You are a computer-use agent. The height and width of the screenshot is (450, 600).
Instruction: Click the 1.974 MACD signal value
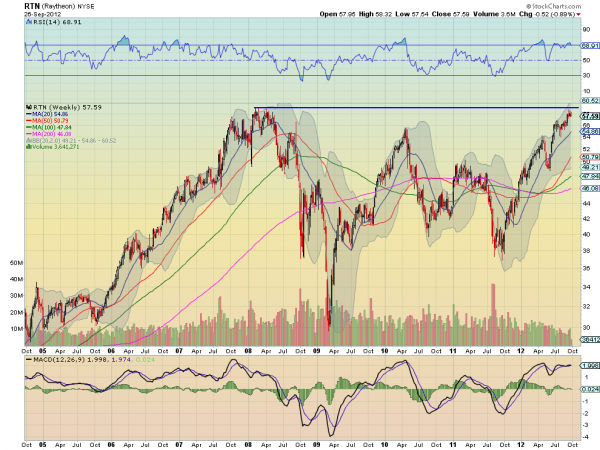(x=122, y=360)
